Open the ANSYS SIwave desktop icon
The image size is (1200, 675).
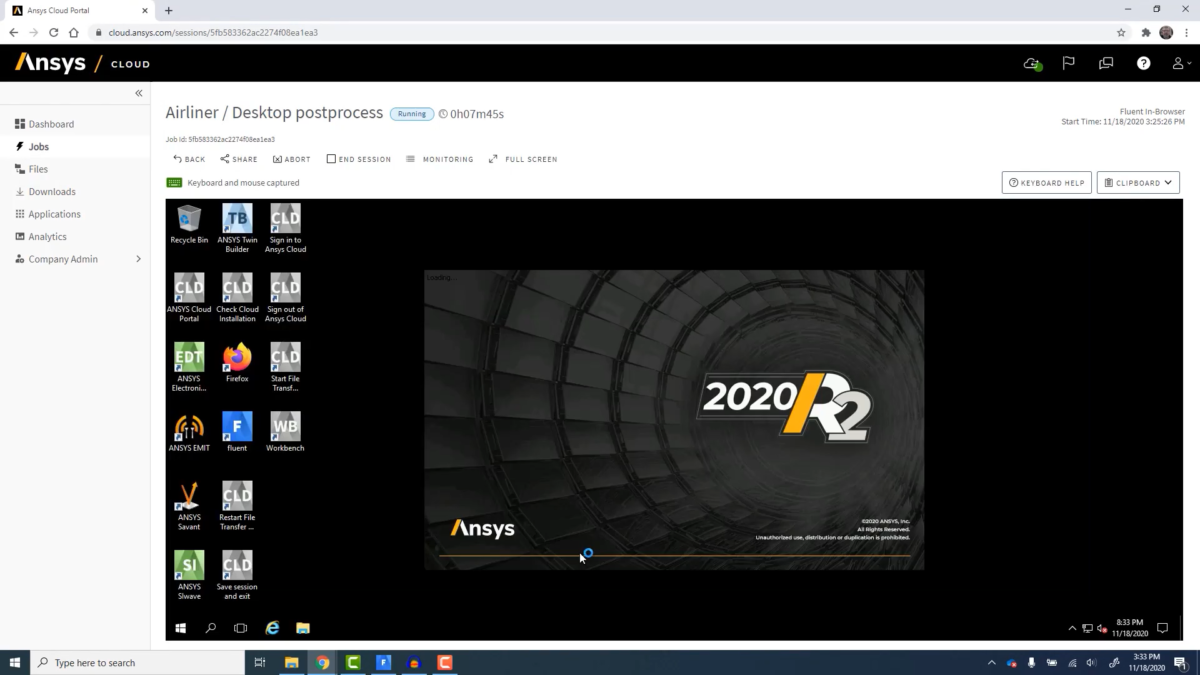tap(189, 575)
